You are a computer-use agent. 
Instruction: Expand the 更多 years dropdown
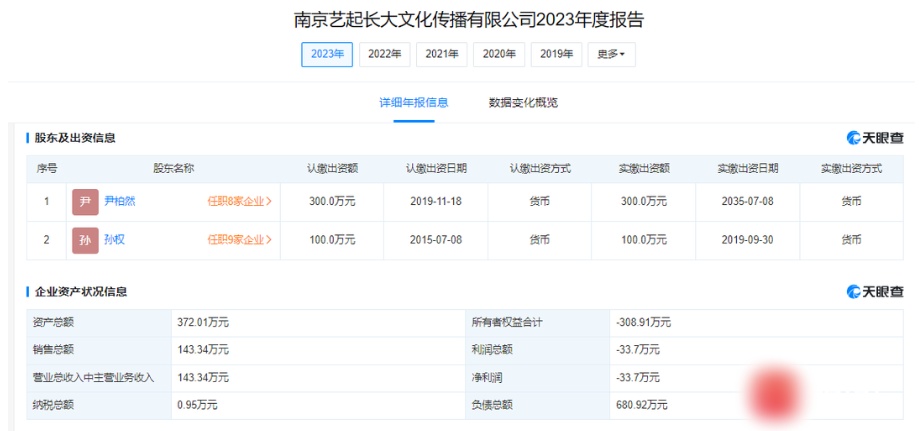pyautogui.click(x=611, y=55)
